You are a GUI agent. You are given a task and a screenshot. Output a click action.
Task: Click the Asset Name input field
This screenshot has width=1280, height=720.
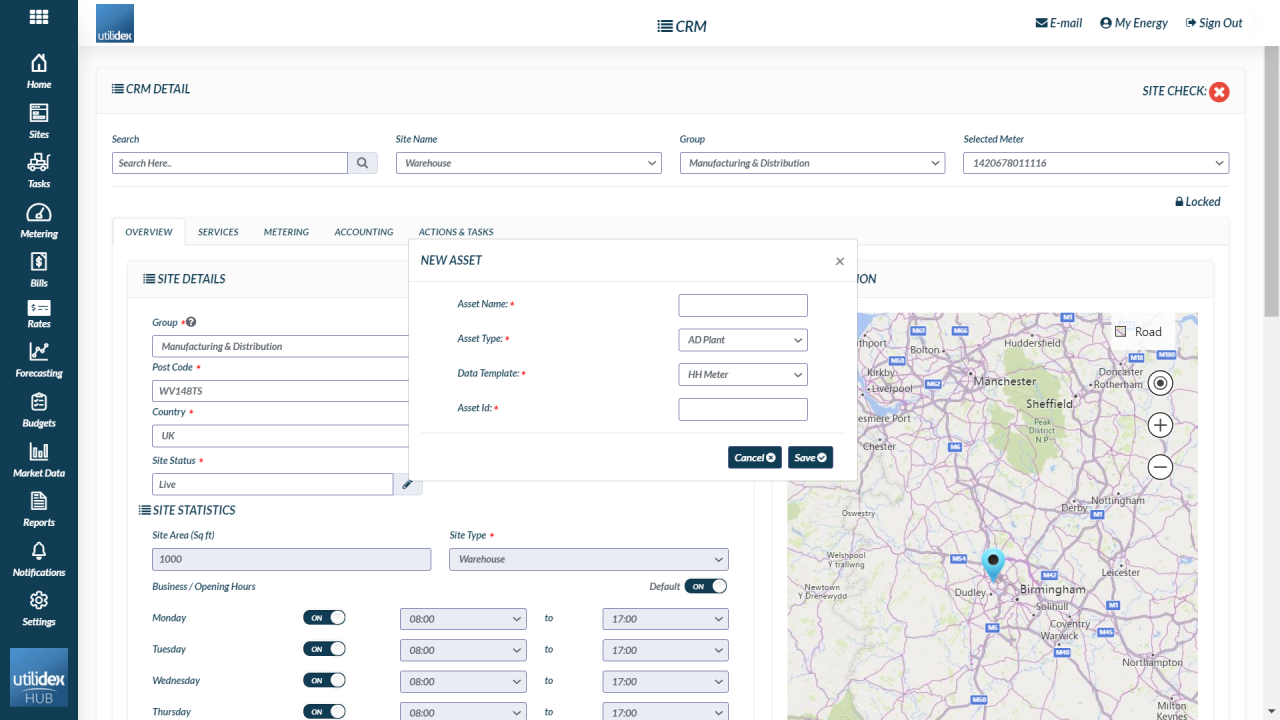pyautogui.click(x=742, y=305)
